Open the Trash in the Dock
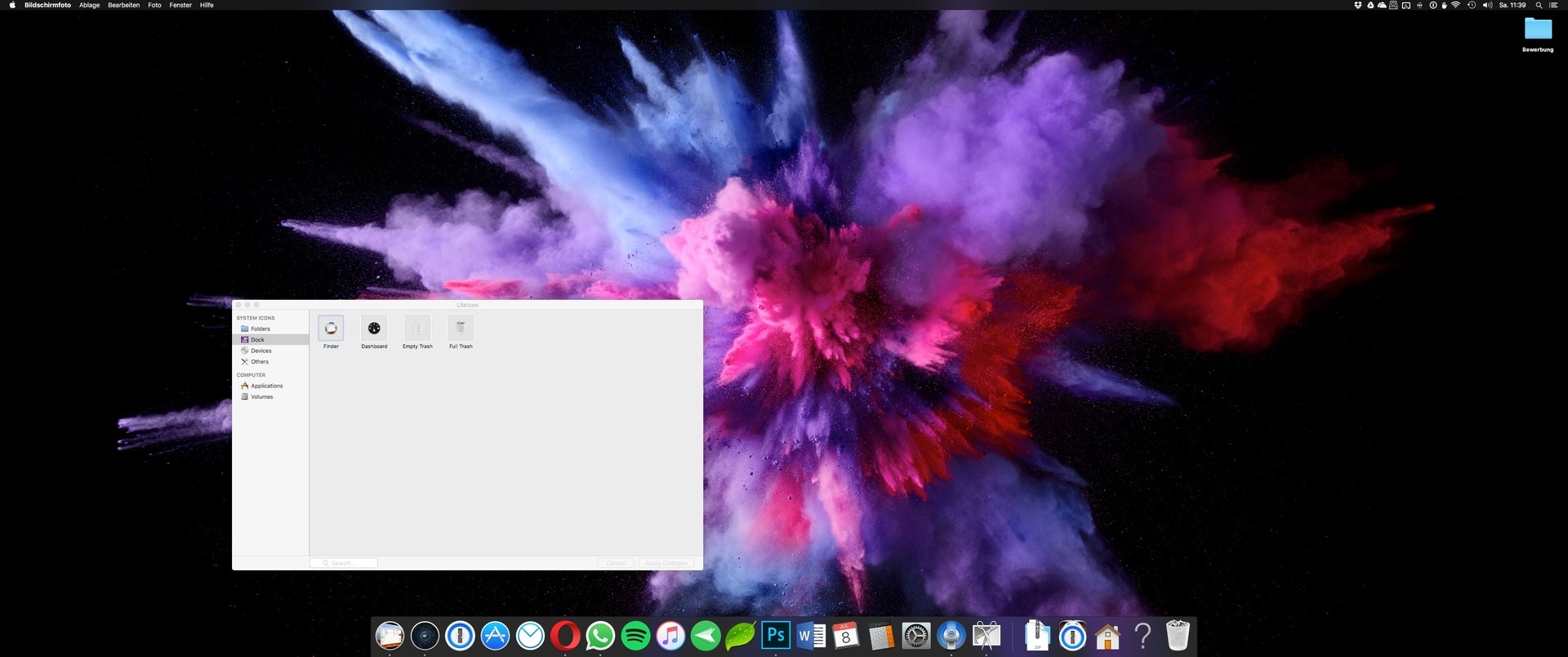The image size is (1568, 657). pos(1178,636)
